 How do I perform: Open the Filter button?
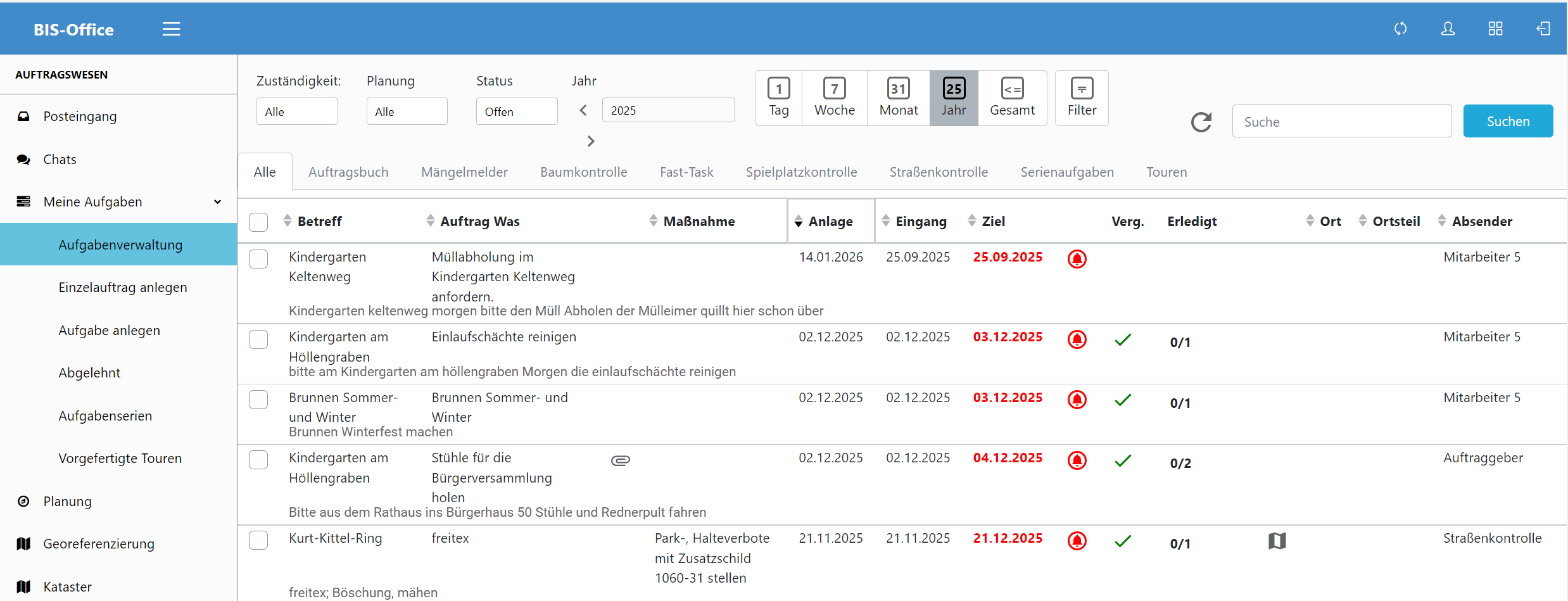point(1082,98)
